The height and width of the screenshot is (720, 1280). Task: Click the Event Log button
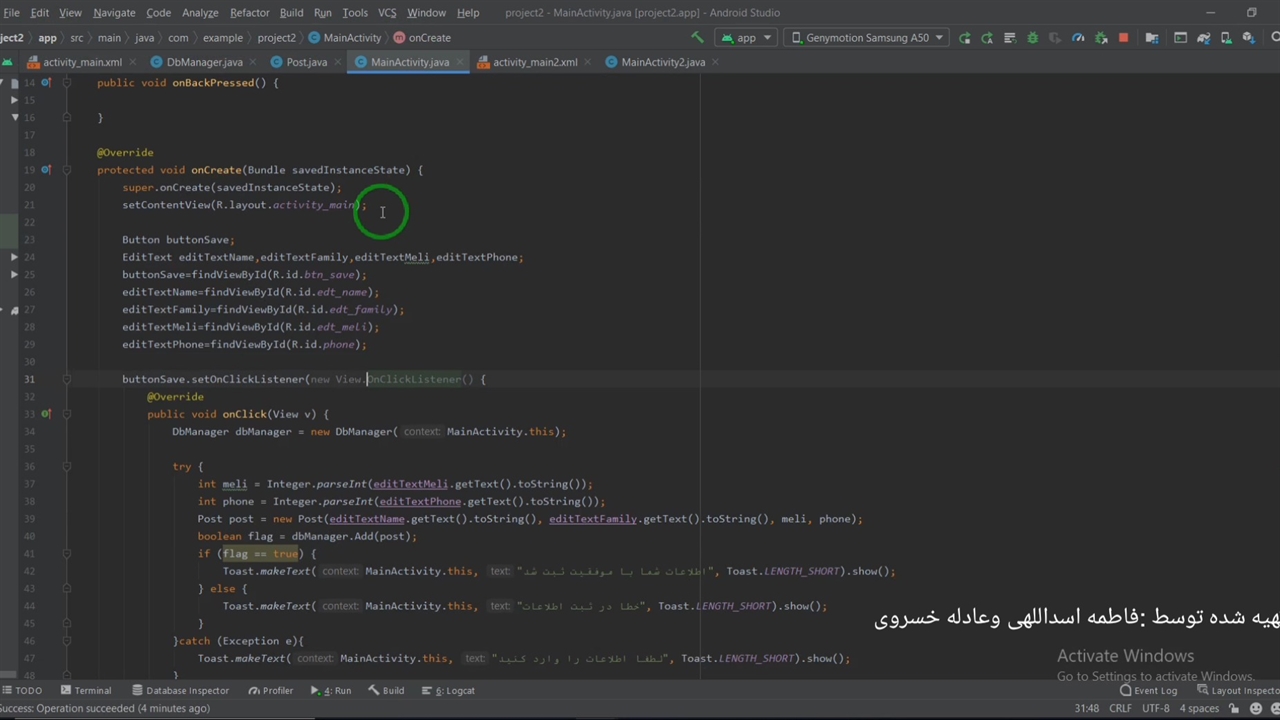(x=1148, y=691)
